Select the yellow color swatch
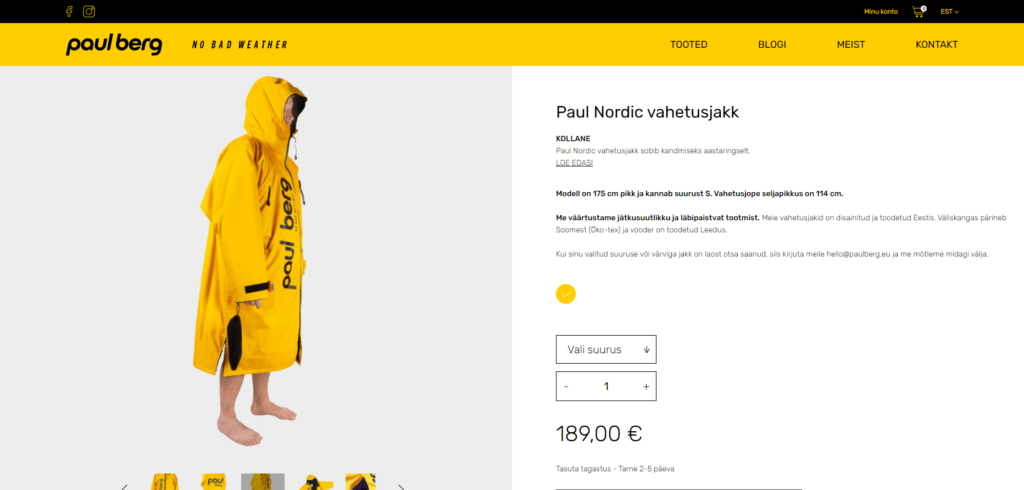Screen dimensions: 1024x490 [x=566, y=294]
